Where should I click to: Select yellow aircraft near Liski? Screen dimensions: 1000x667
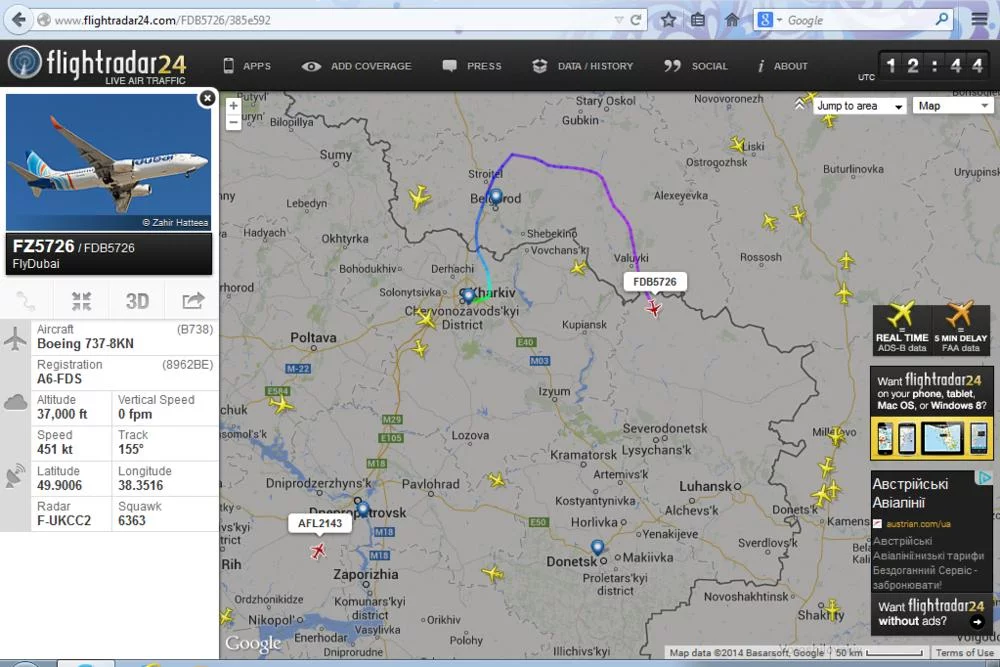(738, 145)
